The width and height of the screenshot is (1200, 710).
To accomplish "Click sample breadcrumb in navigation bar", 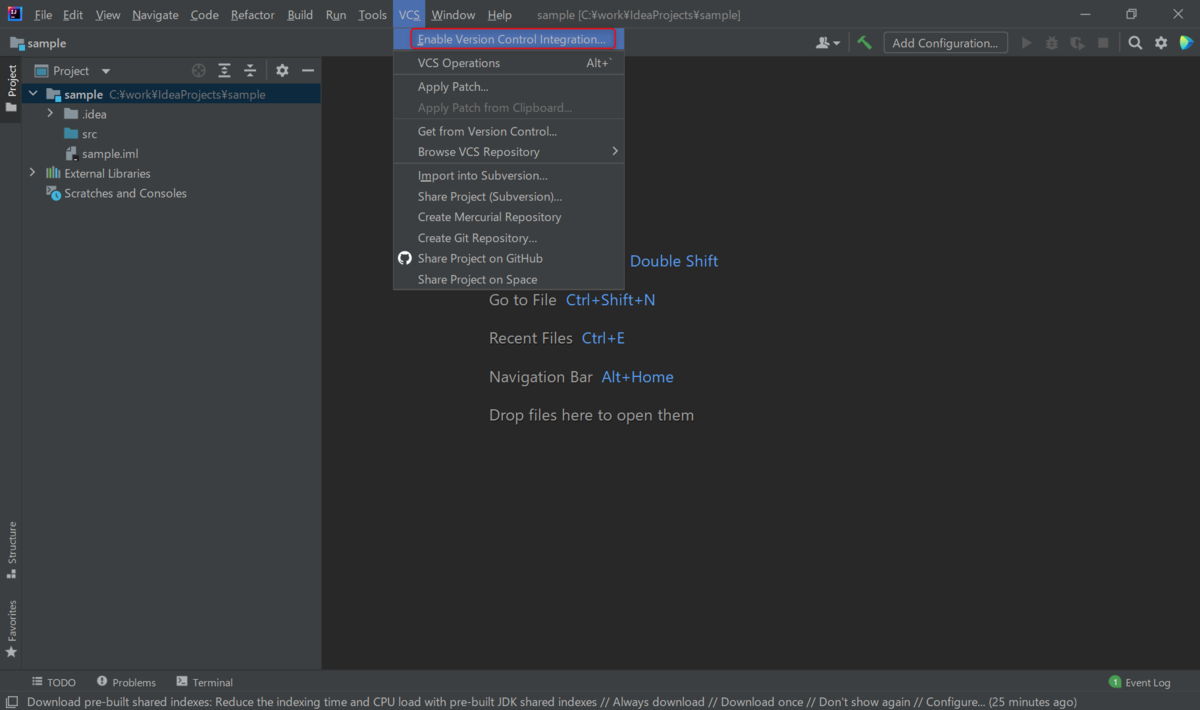I will 38,43.
